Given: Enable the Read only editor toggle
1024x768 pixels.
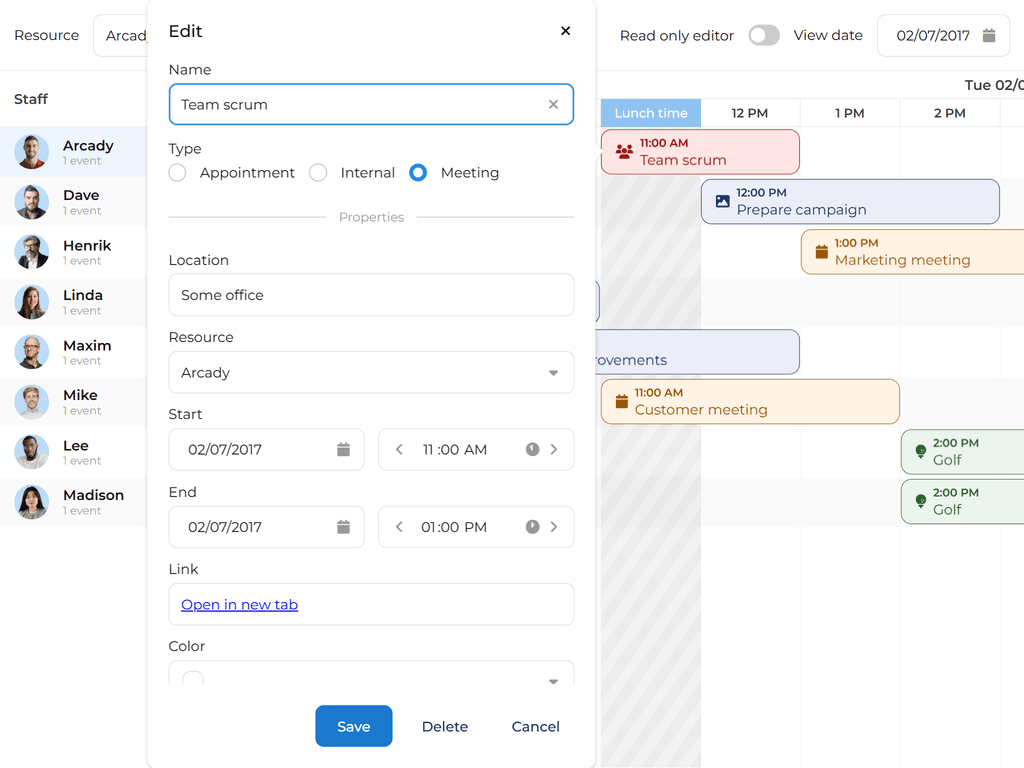Looking at the screenshot, I should click(x=764, y=34).
